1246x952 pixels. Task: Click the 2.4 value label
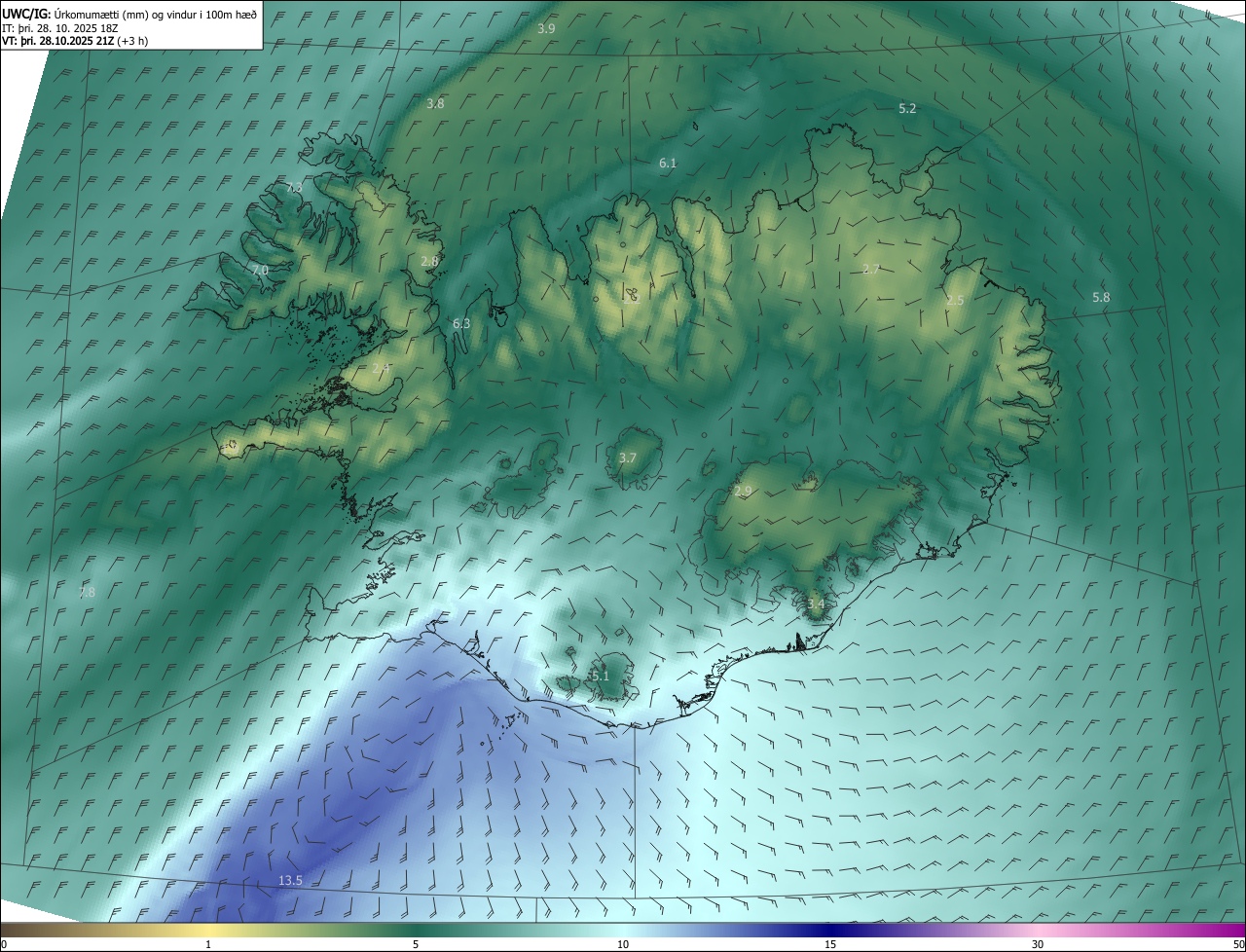tap(380, 368)
